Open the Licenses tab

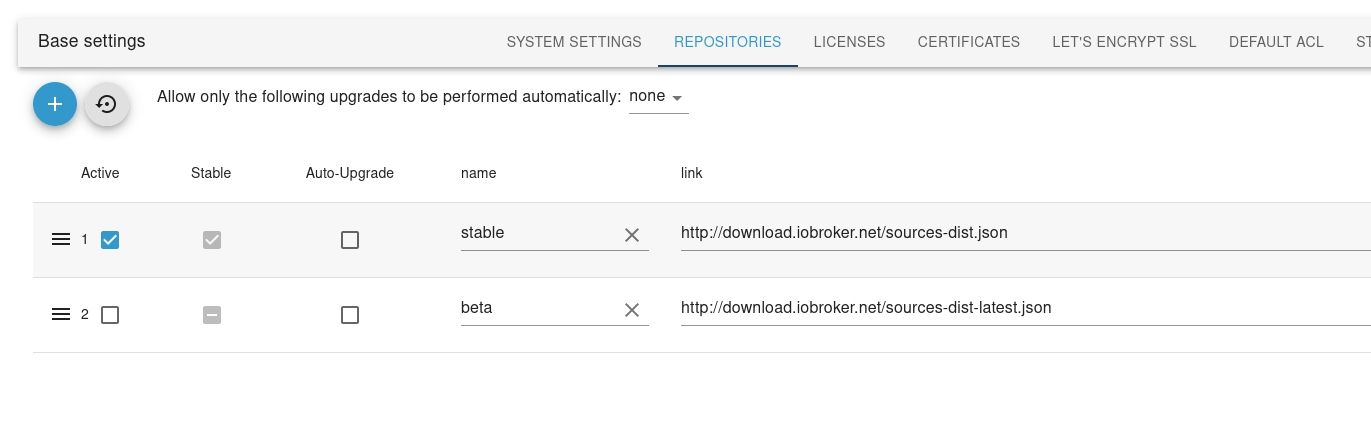(849, 42)
